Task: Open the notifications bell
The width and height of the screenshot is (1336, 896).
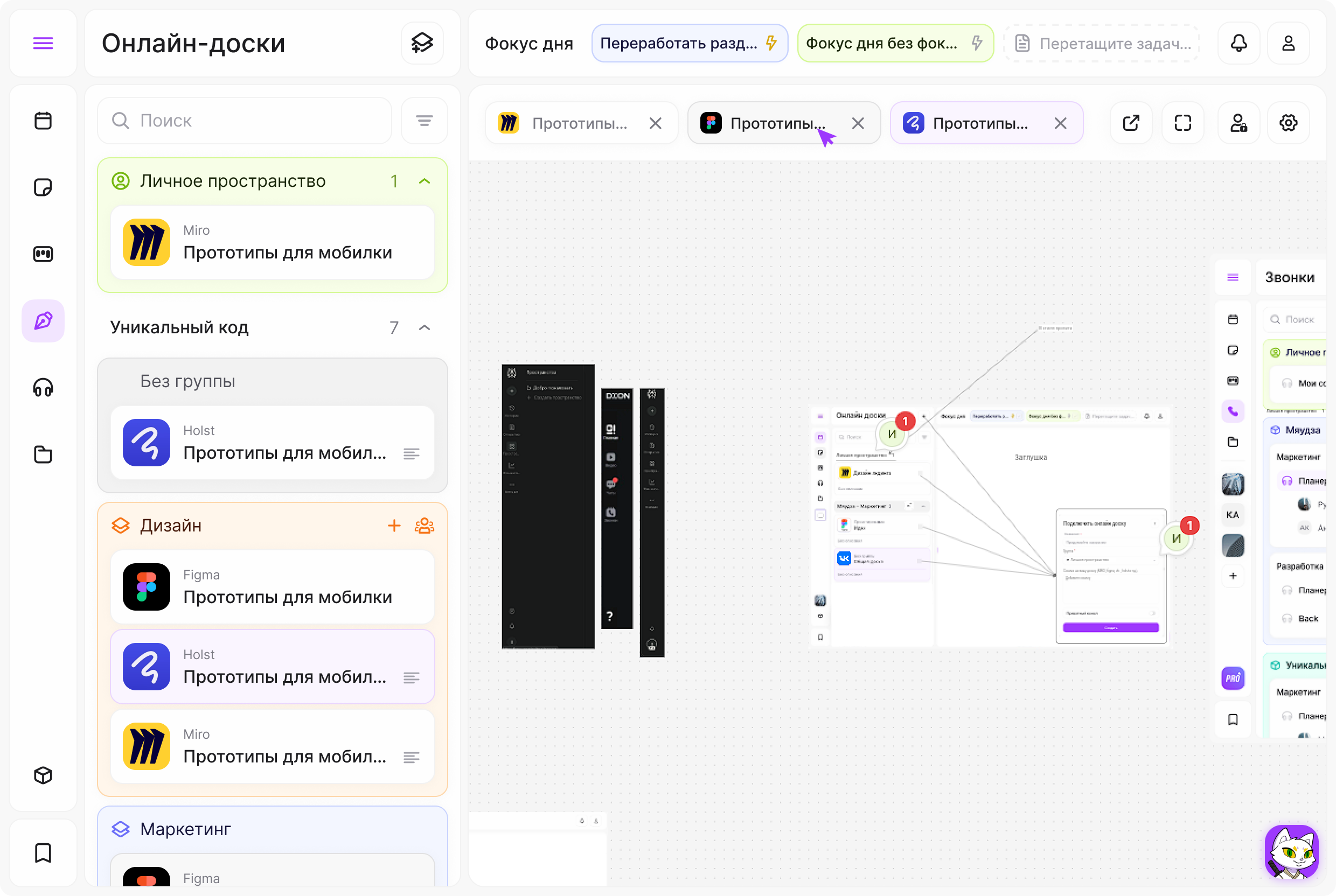Action: [1239, 43]
